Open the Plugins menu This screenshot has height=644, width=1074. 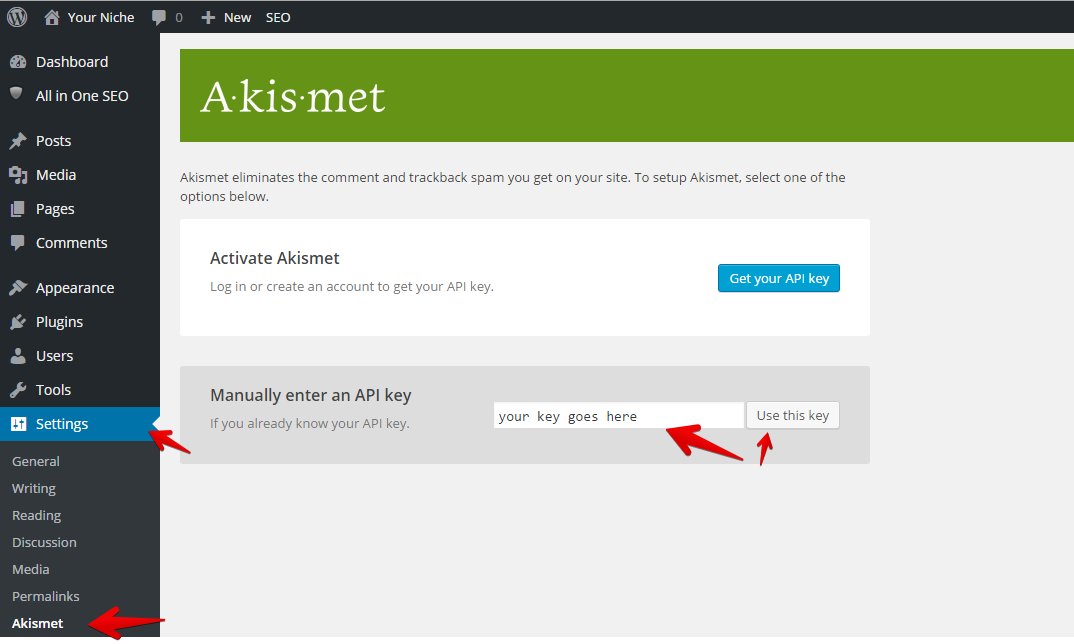(x=59, y=322)
